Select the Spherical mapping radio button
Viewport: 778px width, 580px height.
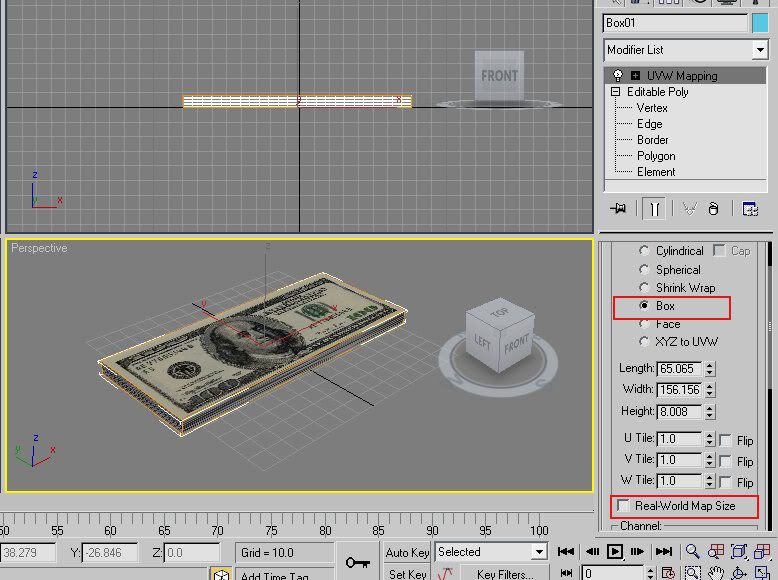point(644,269)
